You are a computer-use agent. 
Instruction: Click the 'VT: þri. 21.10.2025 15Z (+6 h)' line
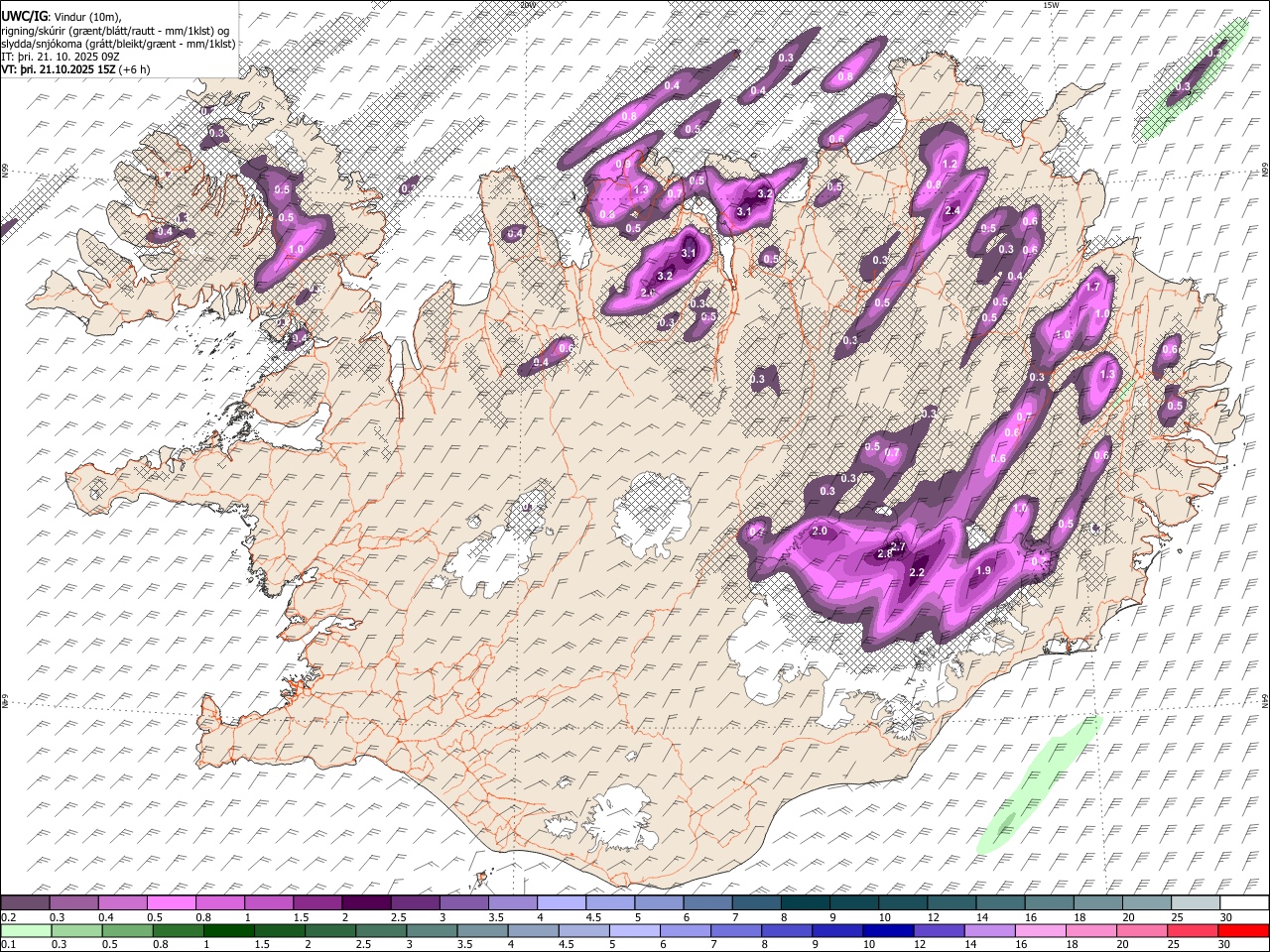click(x=76, y=69)
